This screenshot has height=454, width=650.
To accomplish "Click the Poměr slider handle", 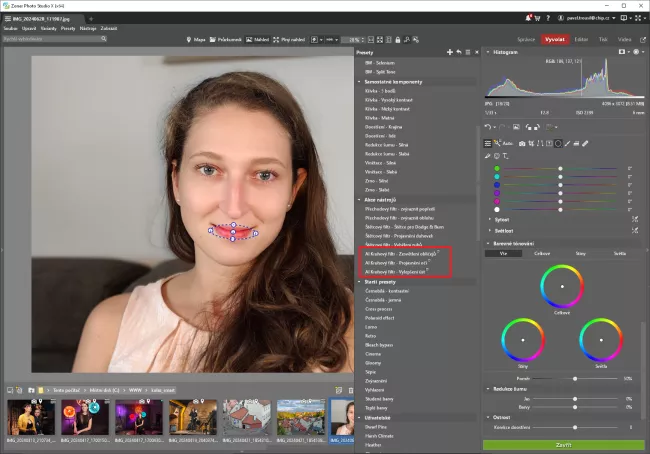I will tap(574, 379).
